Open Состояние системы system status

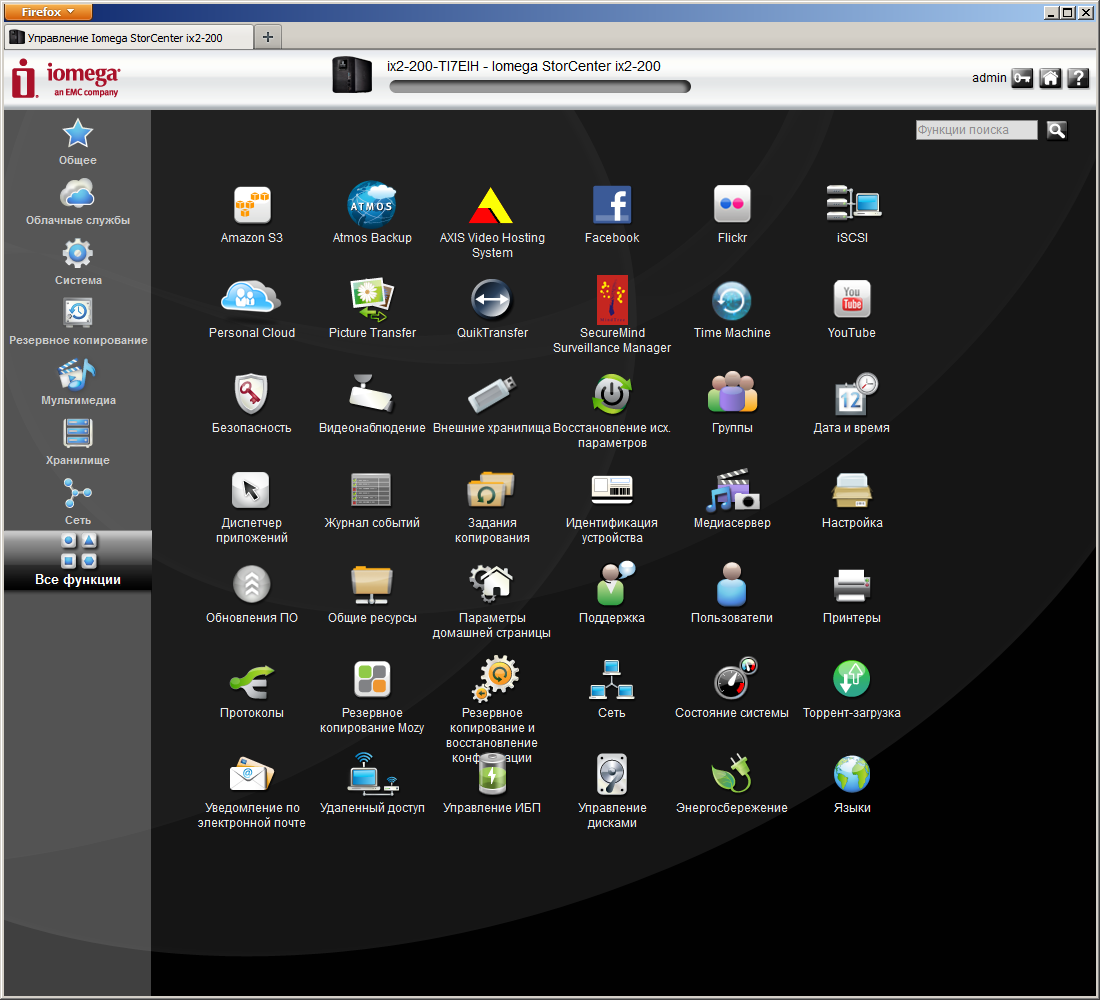click(x=735, y=679)
